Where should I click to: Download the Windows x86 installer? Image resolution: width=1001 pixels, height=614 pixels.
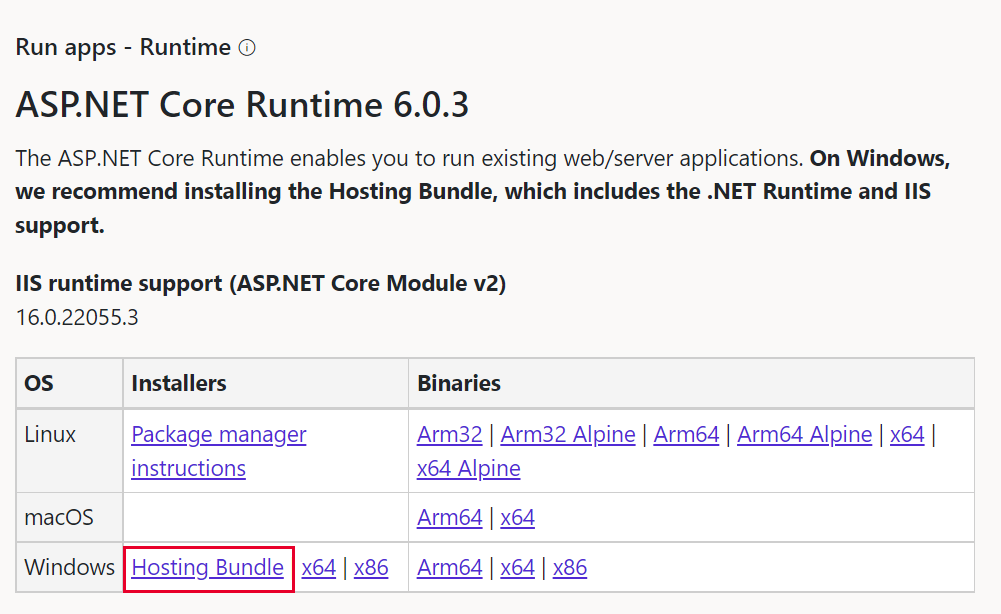click(371, 567)
